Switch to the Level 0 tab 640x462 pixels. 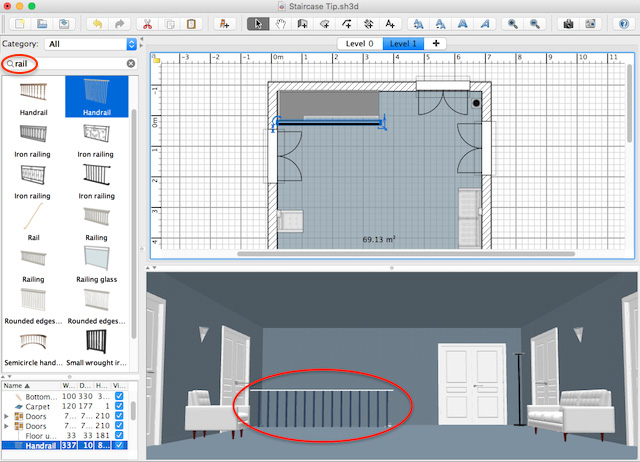[x=357, y=44]
